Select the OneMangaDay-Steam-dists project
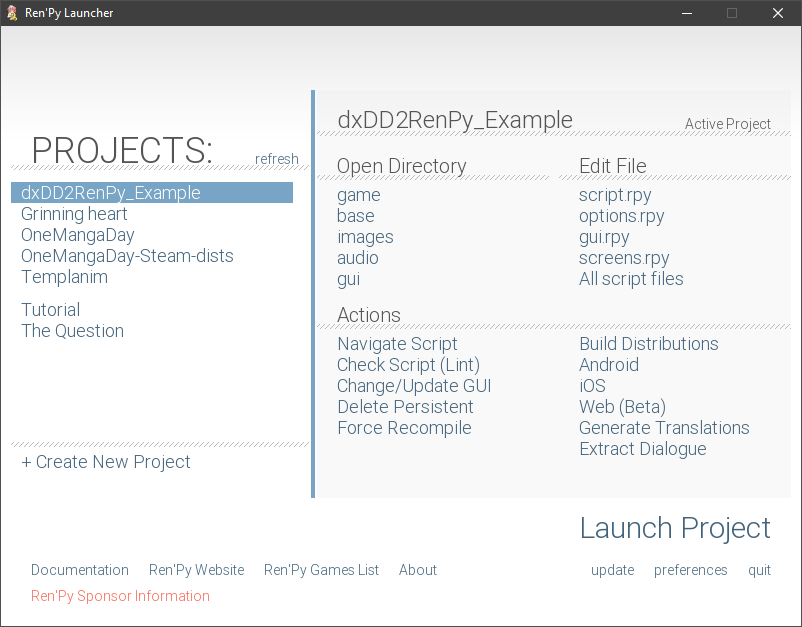Screen dimensions: 802x627 tap(127, 256)
